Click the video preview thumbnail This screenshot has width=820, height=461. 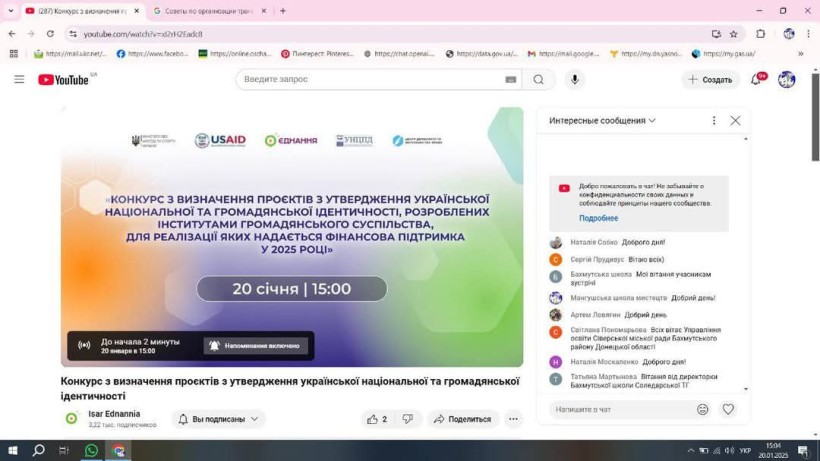point(292,237)
